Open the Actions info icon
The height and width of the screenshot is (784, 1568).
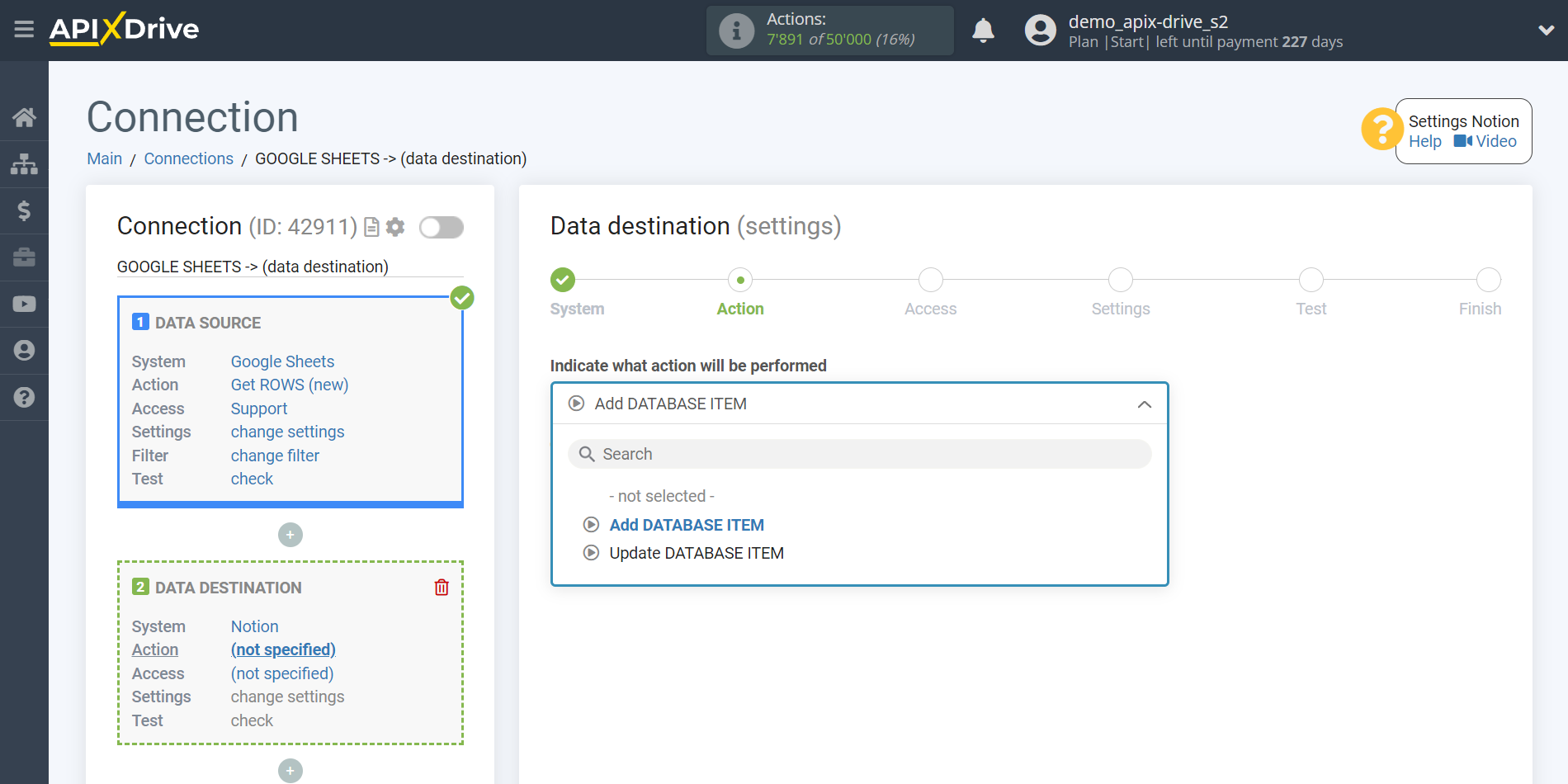pos(736,31)
